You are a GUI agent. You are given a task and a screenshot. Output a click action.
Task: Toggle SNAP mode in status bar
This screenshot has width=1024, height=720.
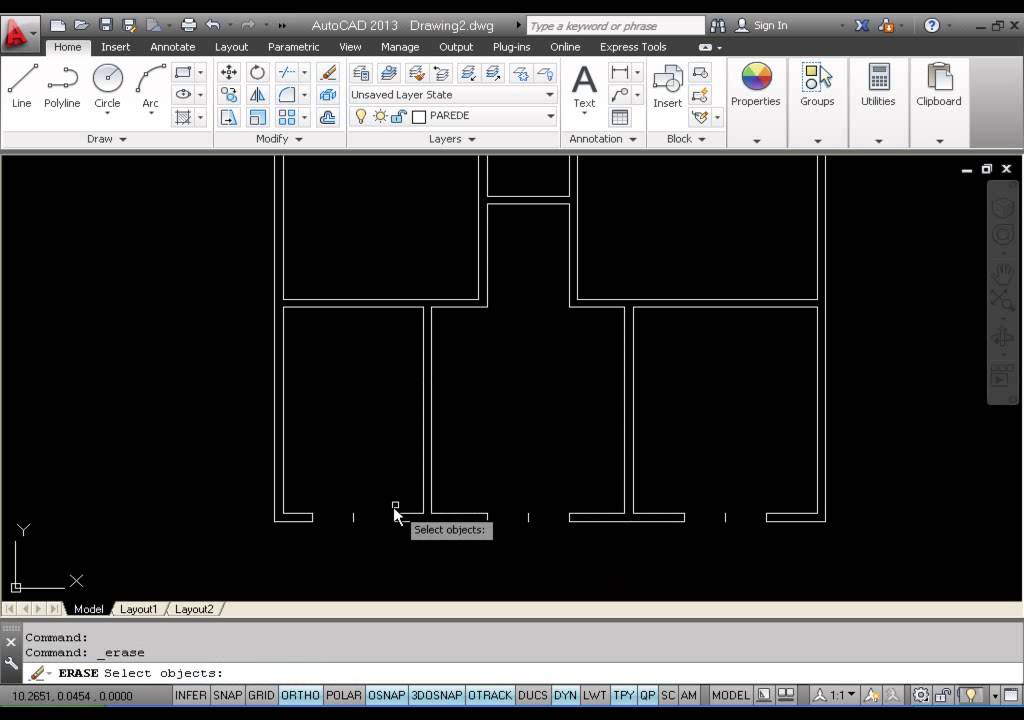point(227,695)
